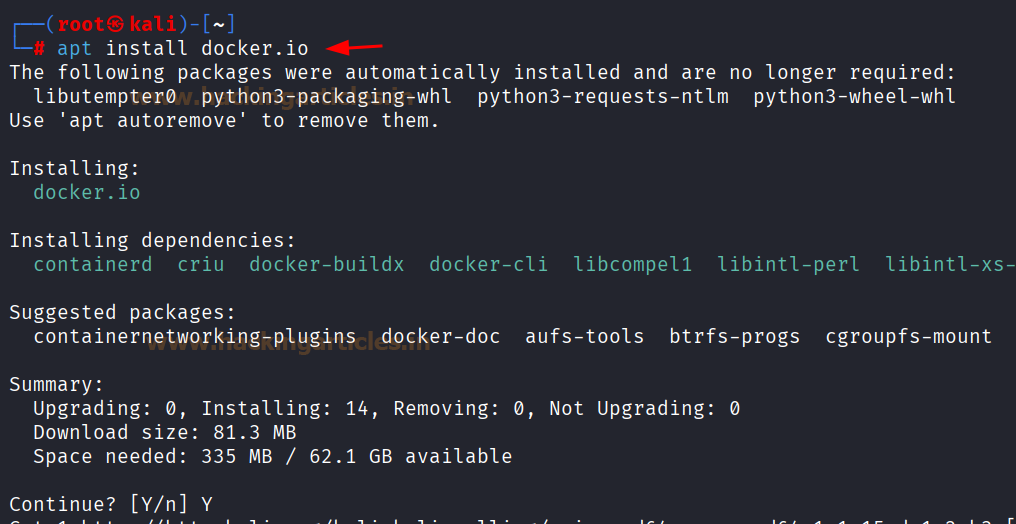Click the Kali skull icon in prompt
The height and width of the screenshot is (524, 1016).
(x=117, y=25)
